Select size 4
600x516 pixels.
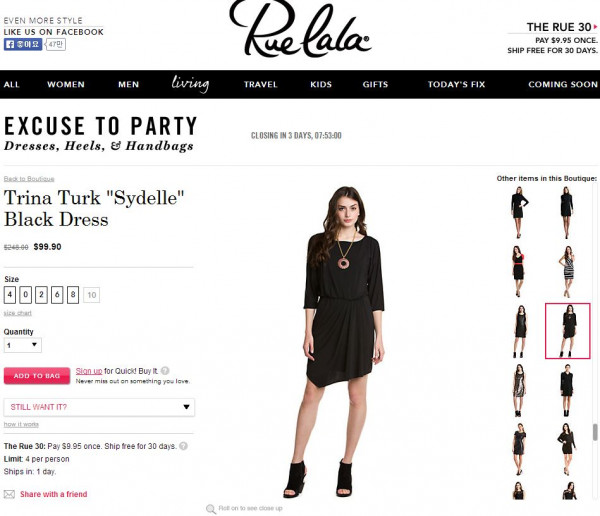coord(10,295)
